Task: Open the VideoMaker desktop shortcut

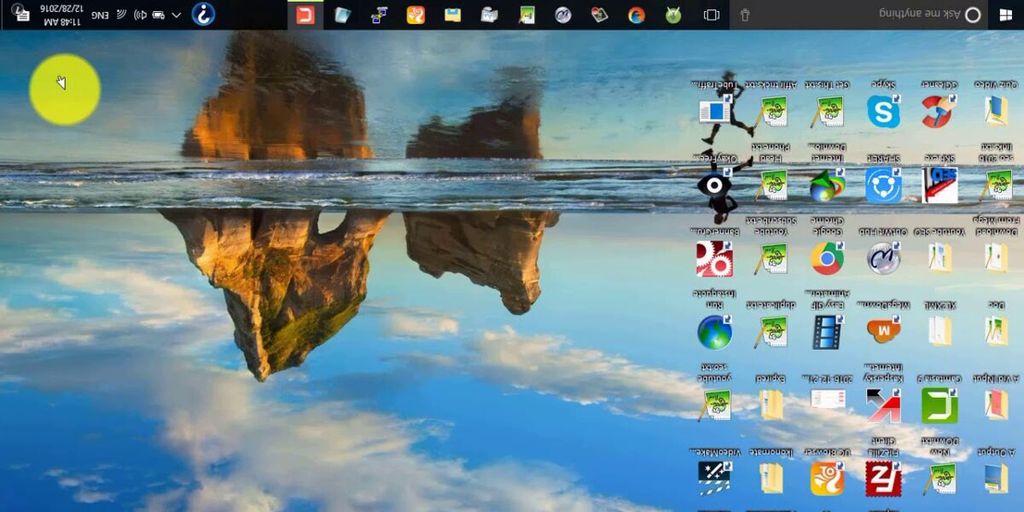Action: [x=714, y=479]
